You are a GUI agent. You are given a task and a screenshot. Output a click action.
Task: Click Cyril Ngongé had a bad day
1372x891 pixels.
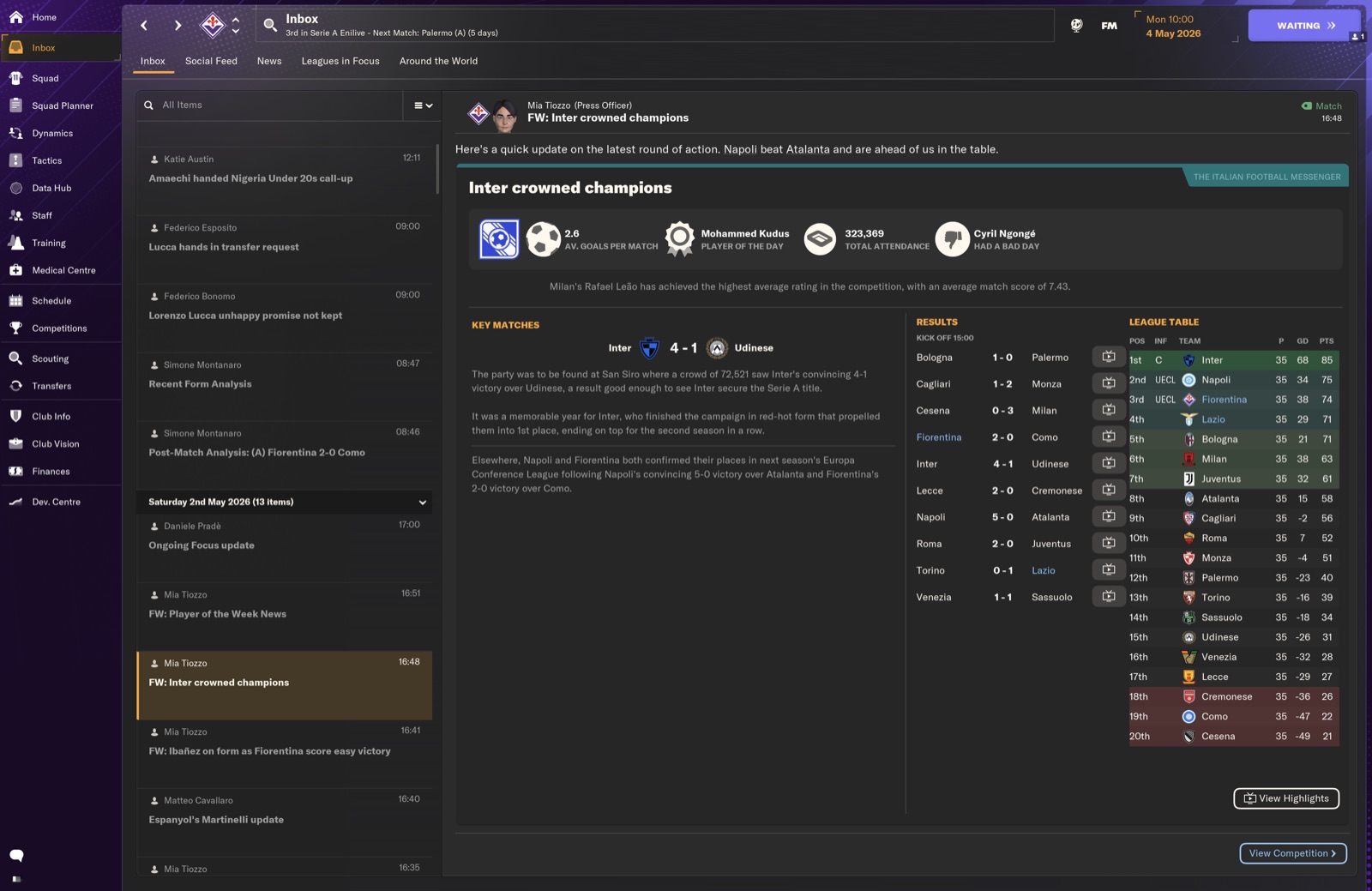(988, 239)
